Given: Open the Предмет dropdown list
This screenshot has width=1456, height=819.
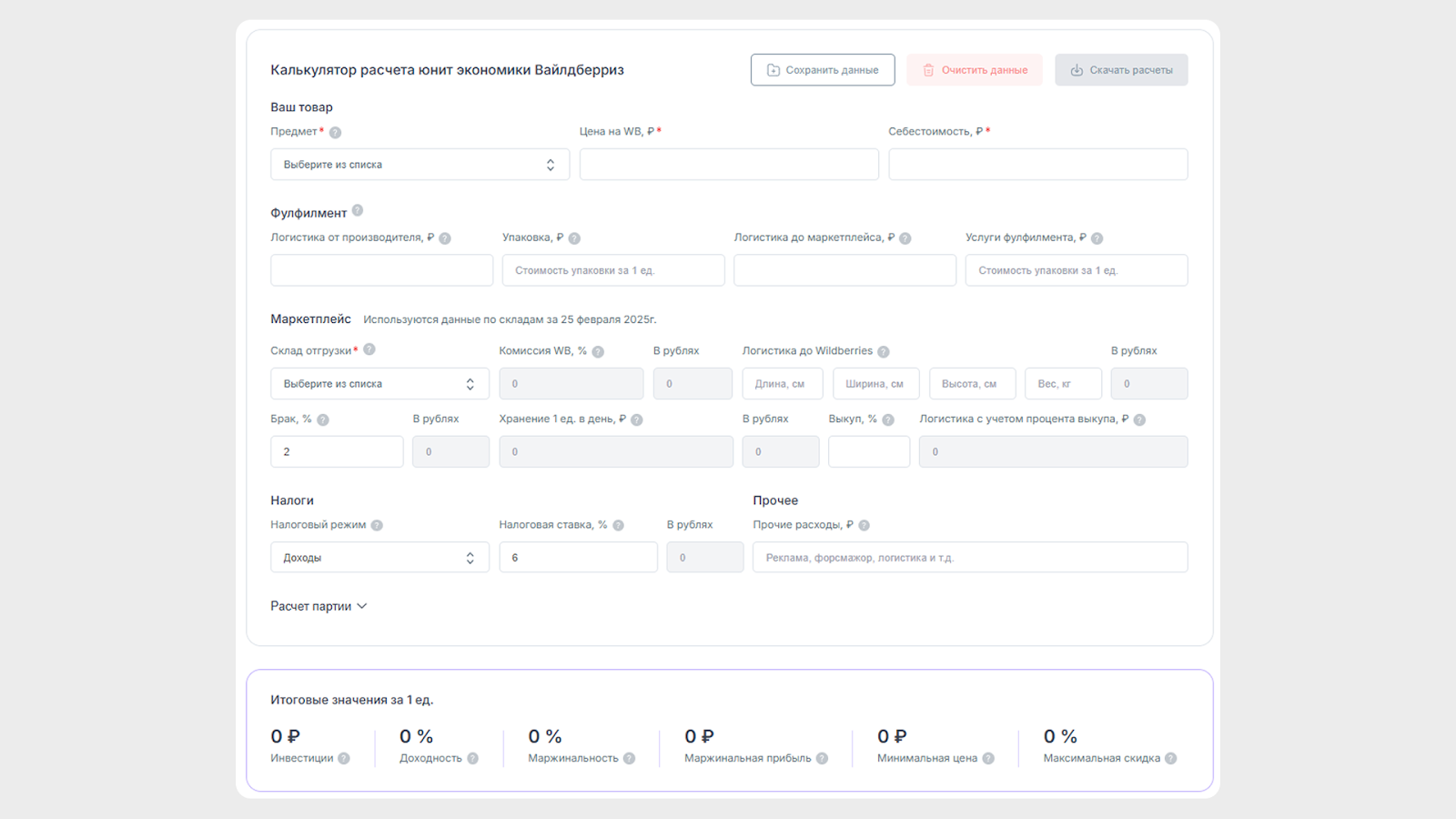Looking at the screenshot, I should point(420,165).
